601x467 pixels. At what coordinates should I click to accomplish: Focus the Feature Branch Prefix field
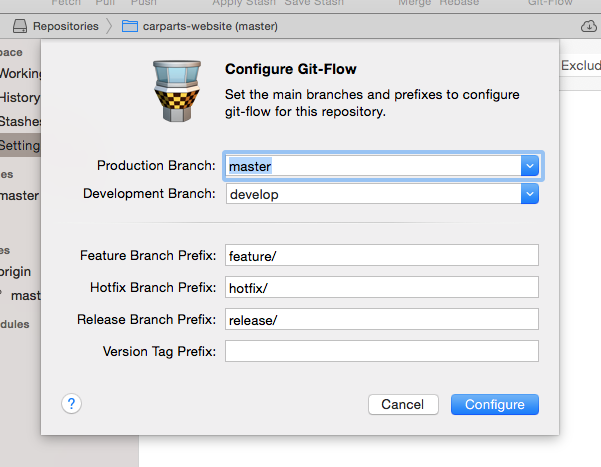coord(382,256)
